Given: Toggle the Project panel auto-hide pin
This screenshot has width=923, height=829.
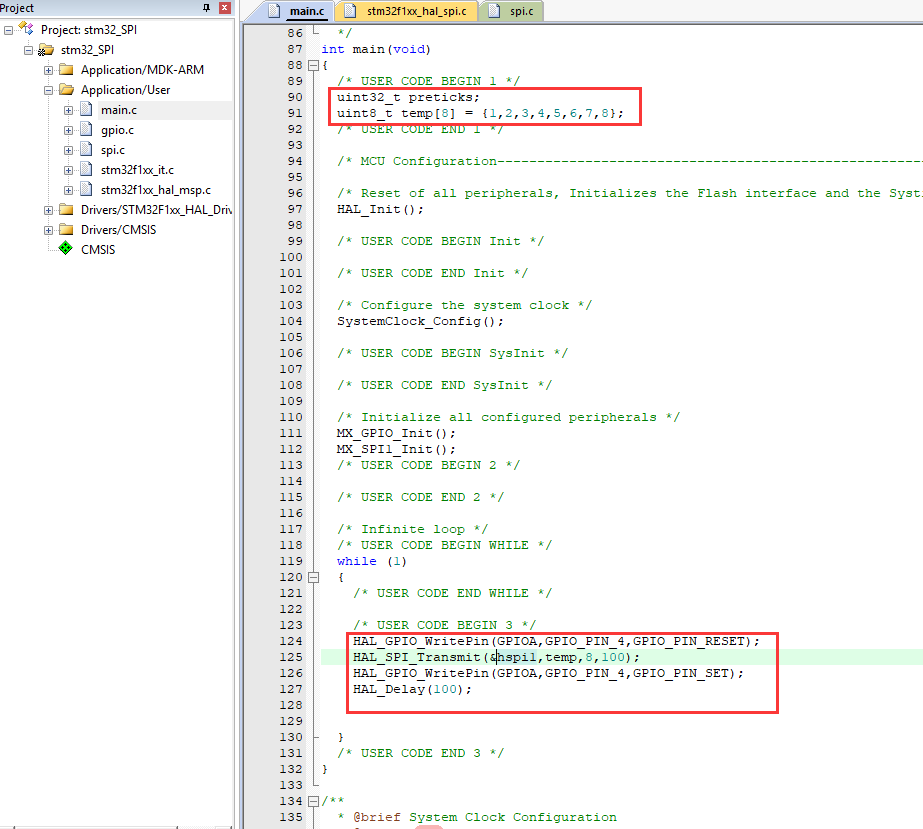Looking at the screenshot, I should click(x=206, y=8).
